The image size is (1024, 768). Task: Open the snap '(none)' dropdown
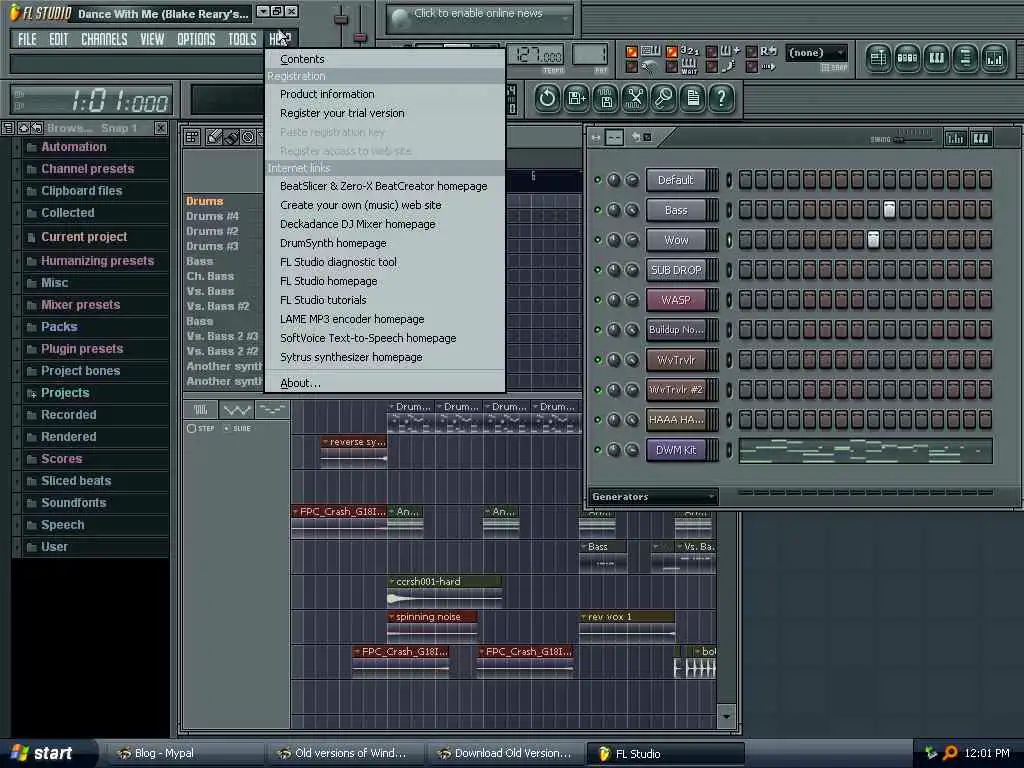coord(817,52)
